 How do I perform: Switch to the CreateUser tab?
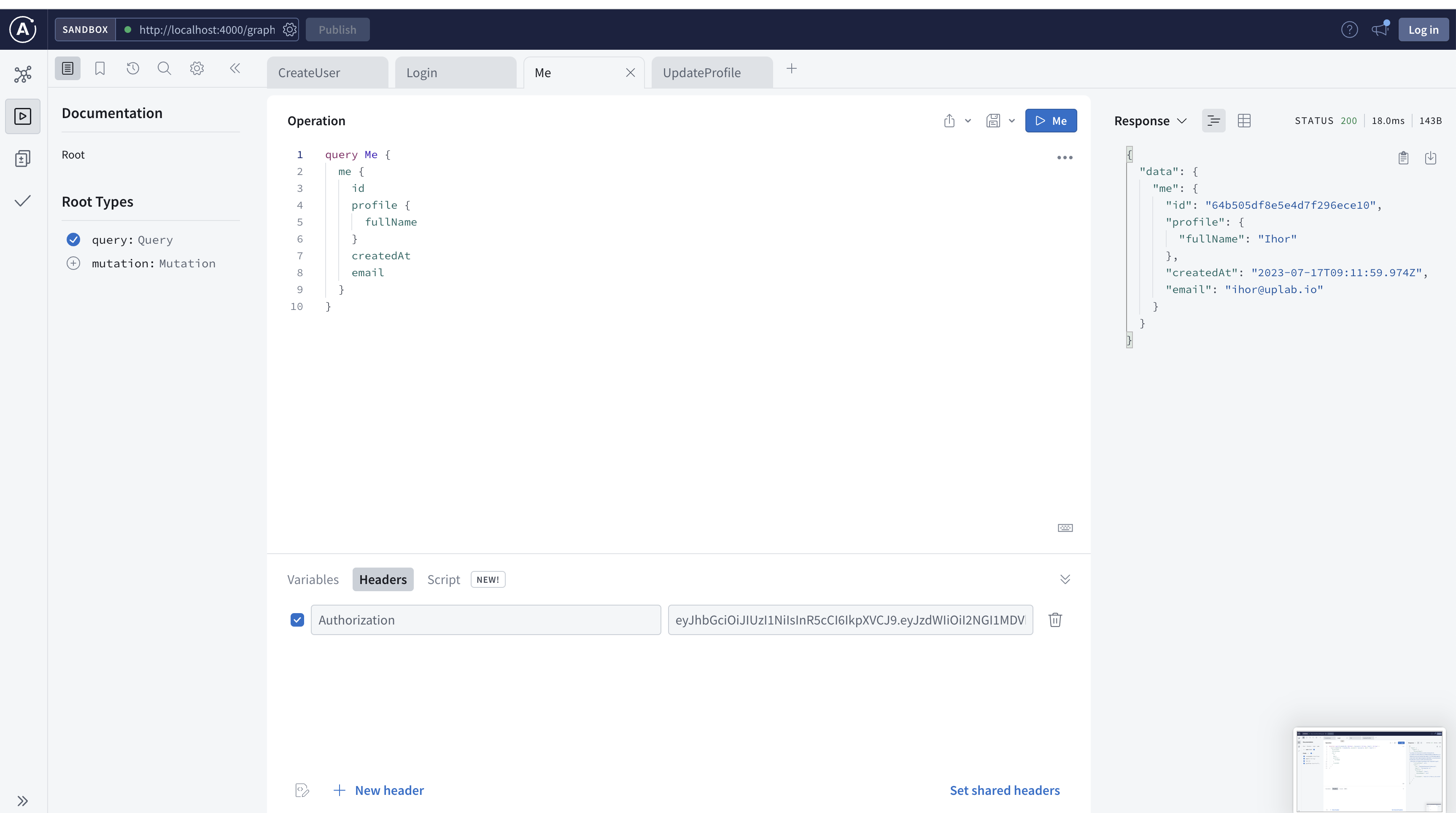(x=327, y=72)
